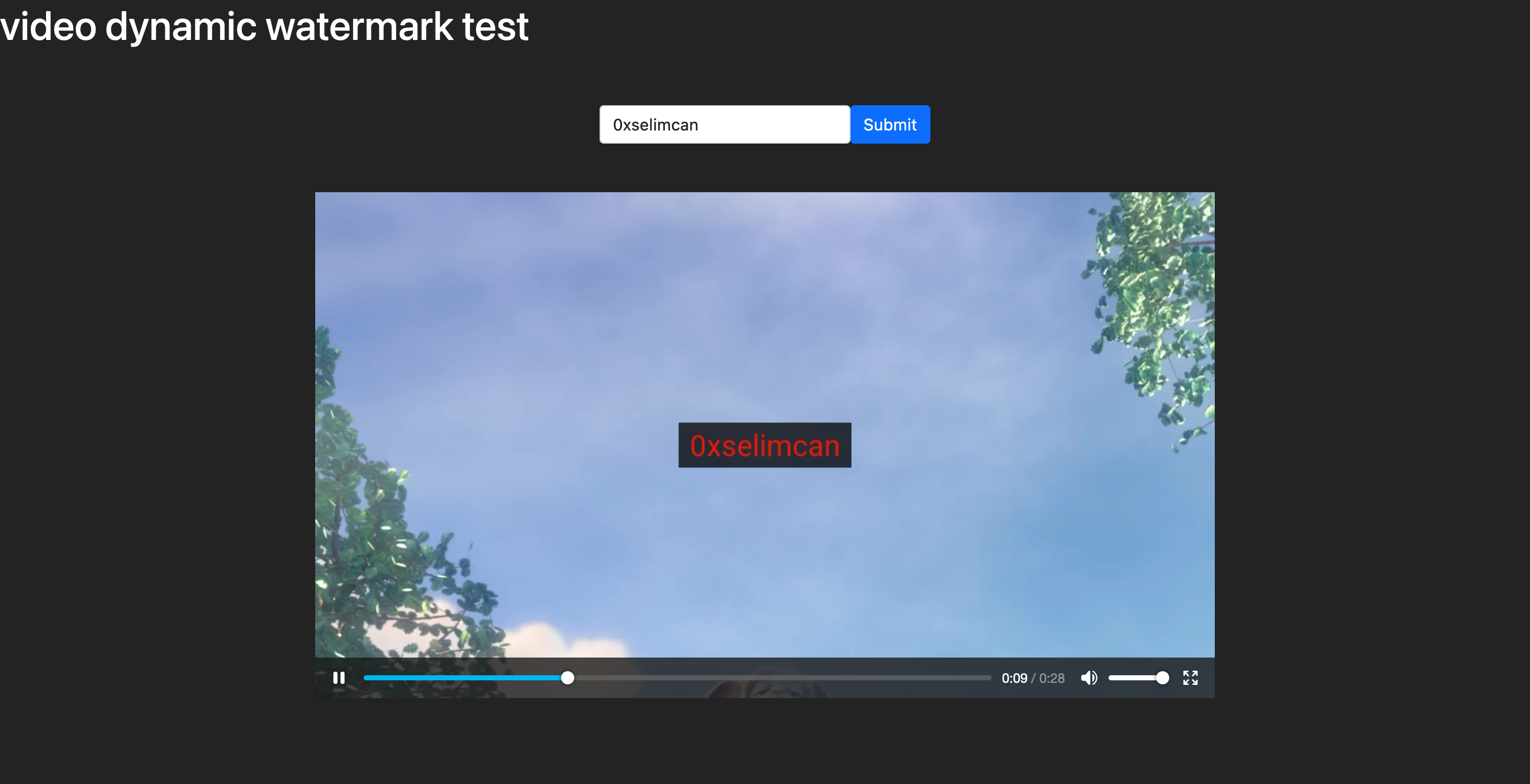1530x784 pixels.
Task: Click the 0:28 total duration label
Action: pos(1052,678)
